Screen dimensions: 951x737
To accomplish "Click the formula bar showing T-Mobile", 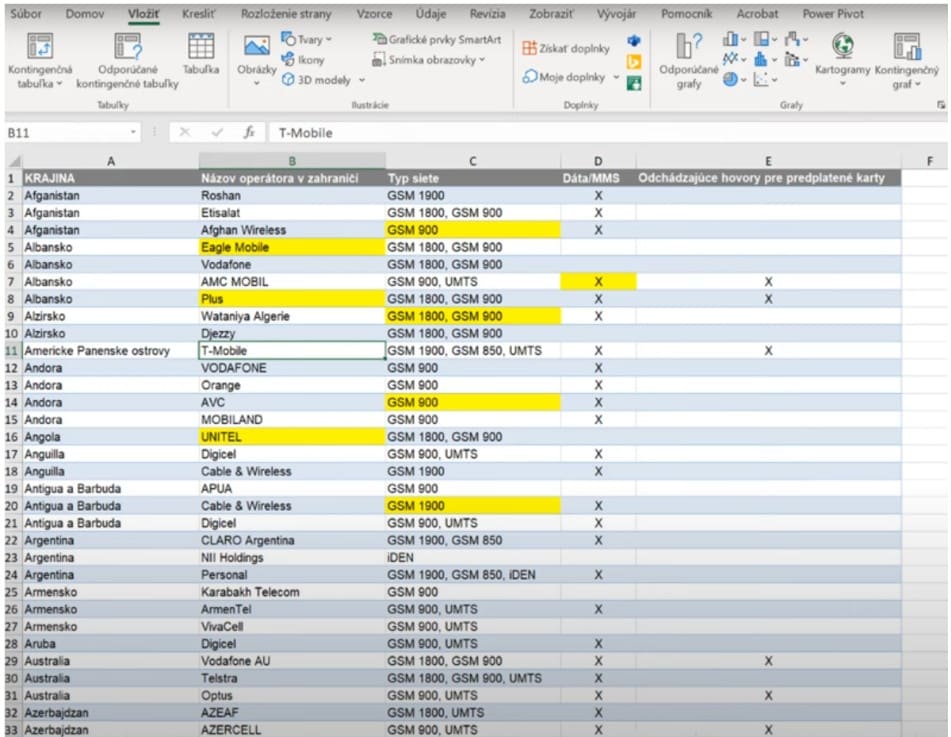I will click(607, 133).
